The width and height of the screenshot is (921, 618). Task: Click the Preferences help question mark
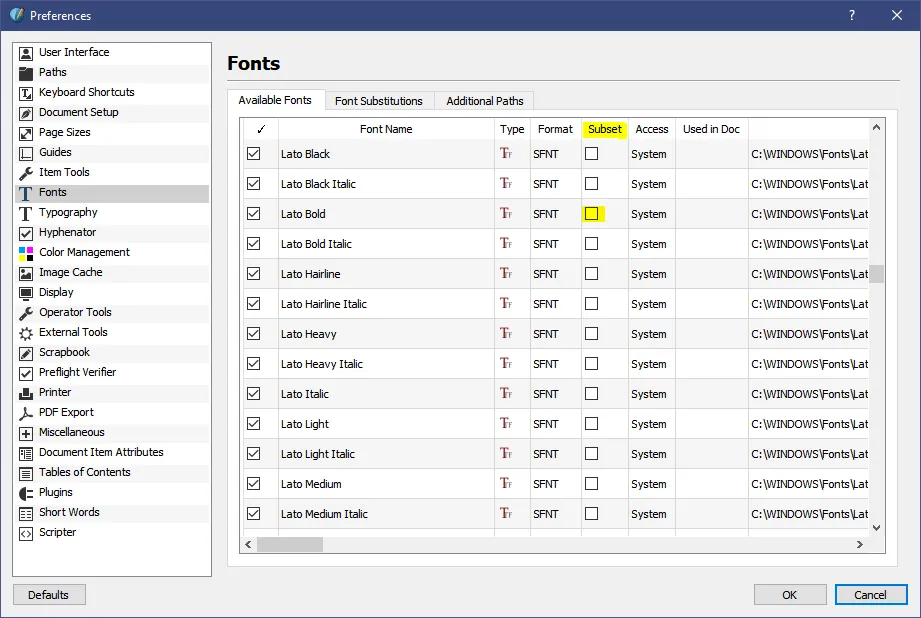852,15
